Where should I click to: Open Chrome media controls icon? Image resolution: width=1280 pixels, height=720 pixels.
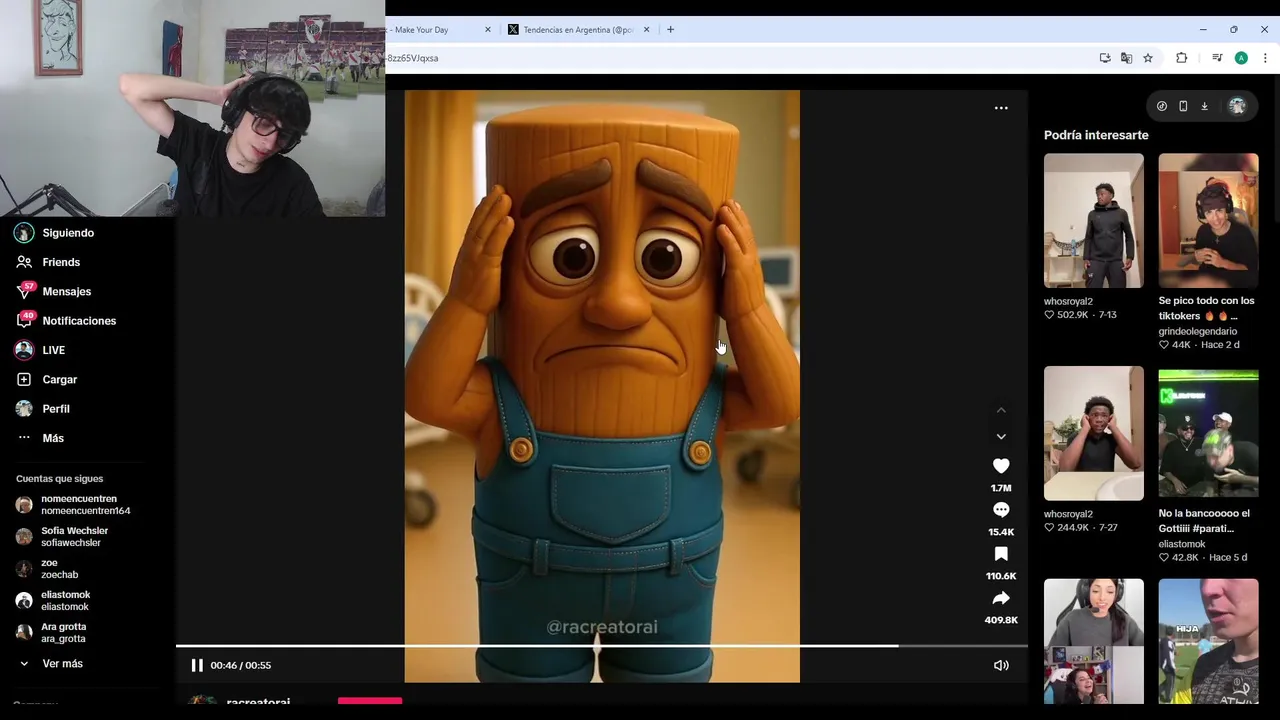point(1217,58)
